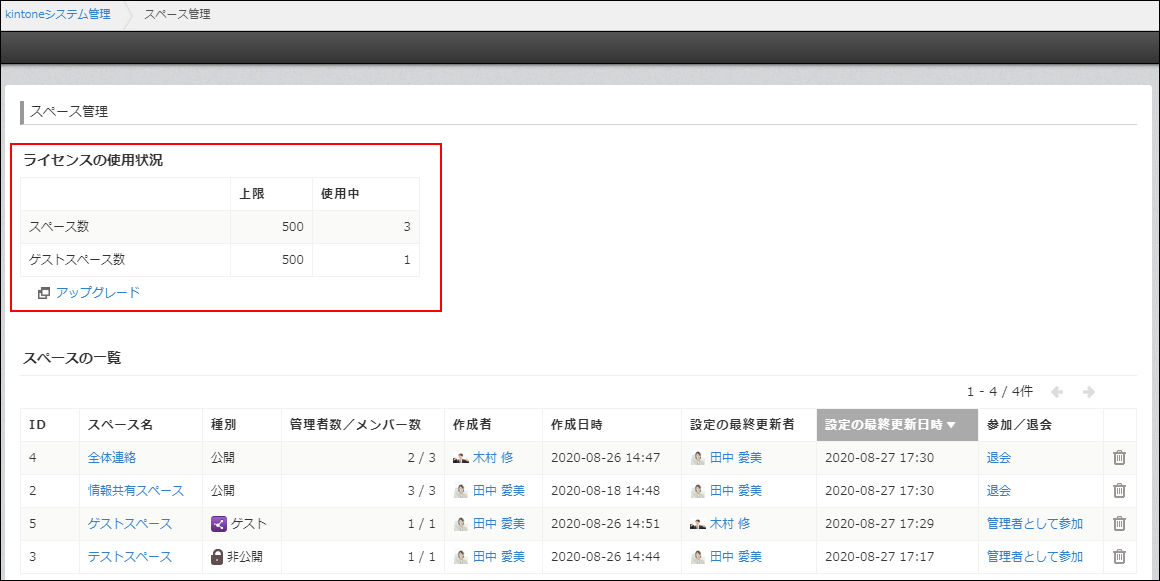The image size is (1160, 581).
Task: Click the delete trash icon for テストスペース
Action: coord(1120,556)
